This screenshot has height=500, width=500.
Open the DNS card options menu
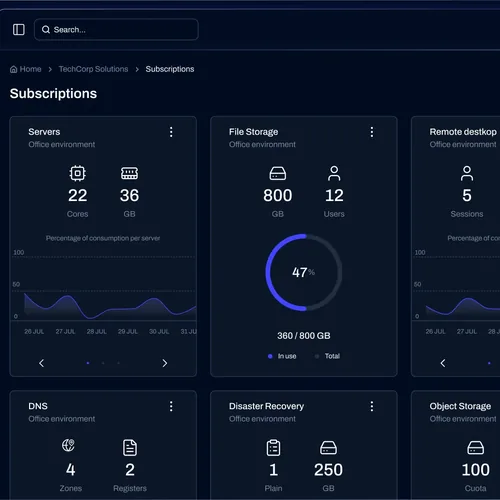(x=171, y=406)
